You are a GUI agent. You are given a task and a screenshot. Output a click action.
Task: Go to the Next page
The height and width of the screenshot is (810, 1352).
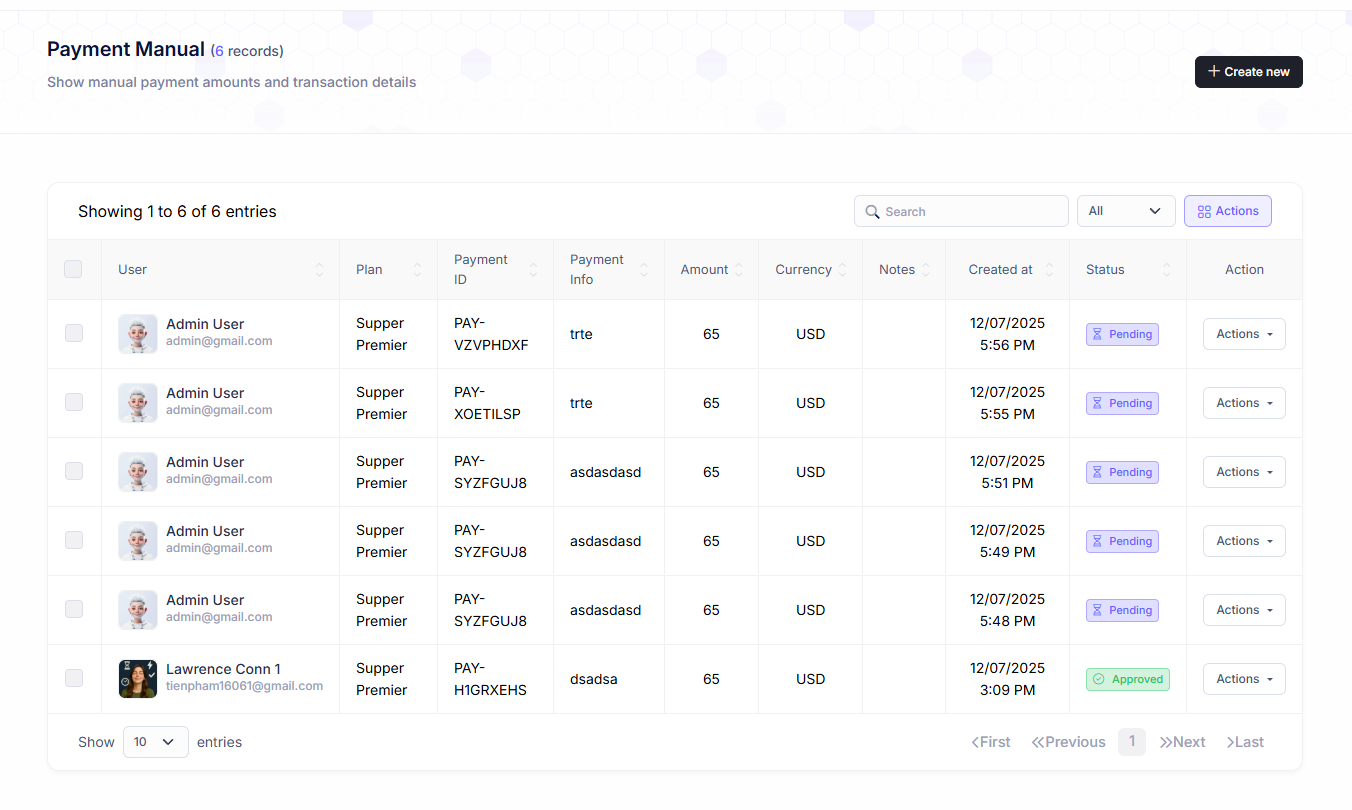1182,742
